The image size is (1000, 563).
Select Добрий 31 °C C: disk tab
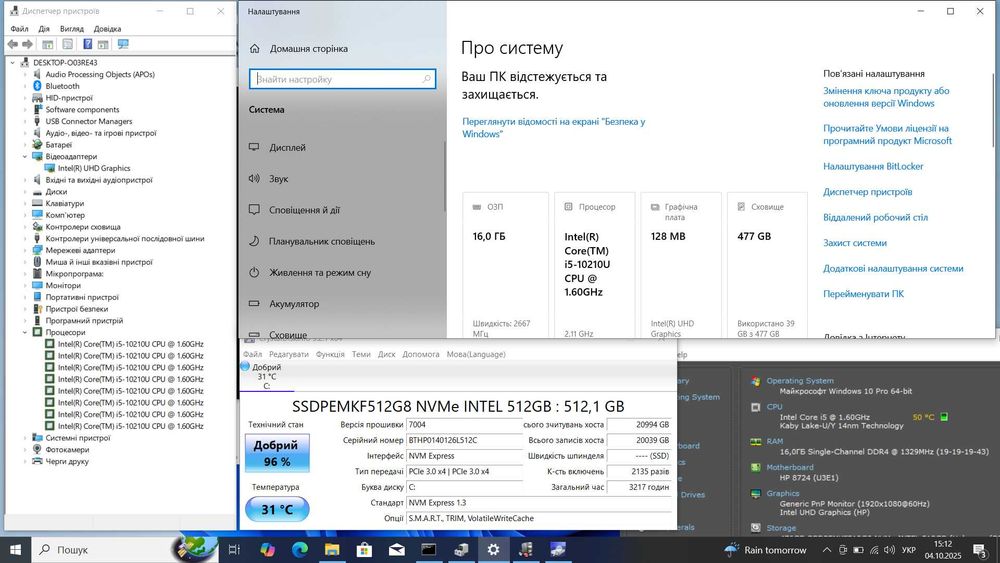[x=267, y=376]
